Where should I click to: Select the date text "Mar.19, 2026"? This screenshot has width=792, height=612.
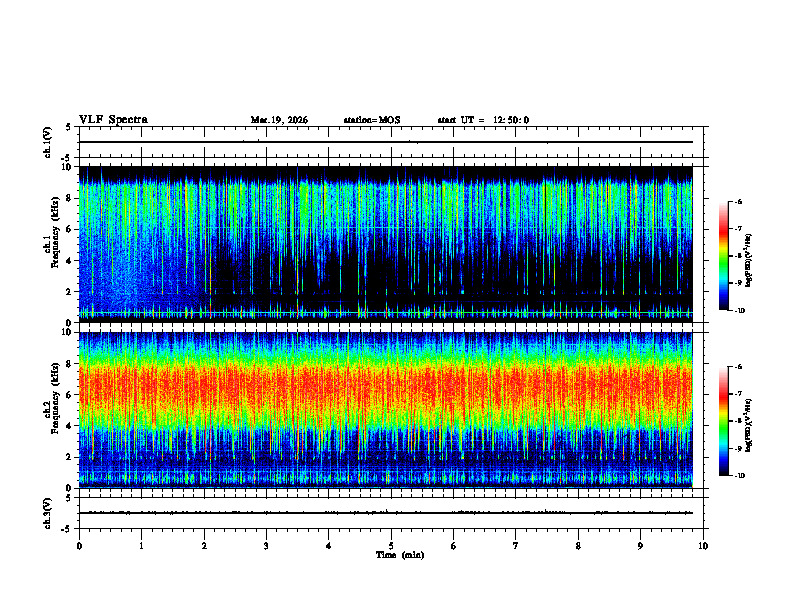point(279,120)
